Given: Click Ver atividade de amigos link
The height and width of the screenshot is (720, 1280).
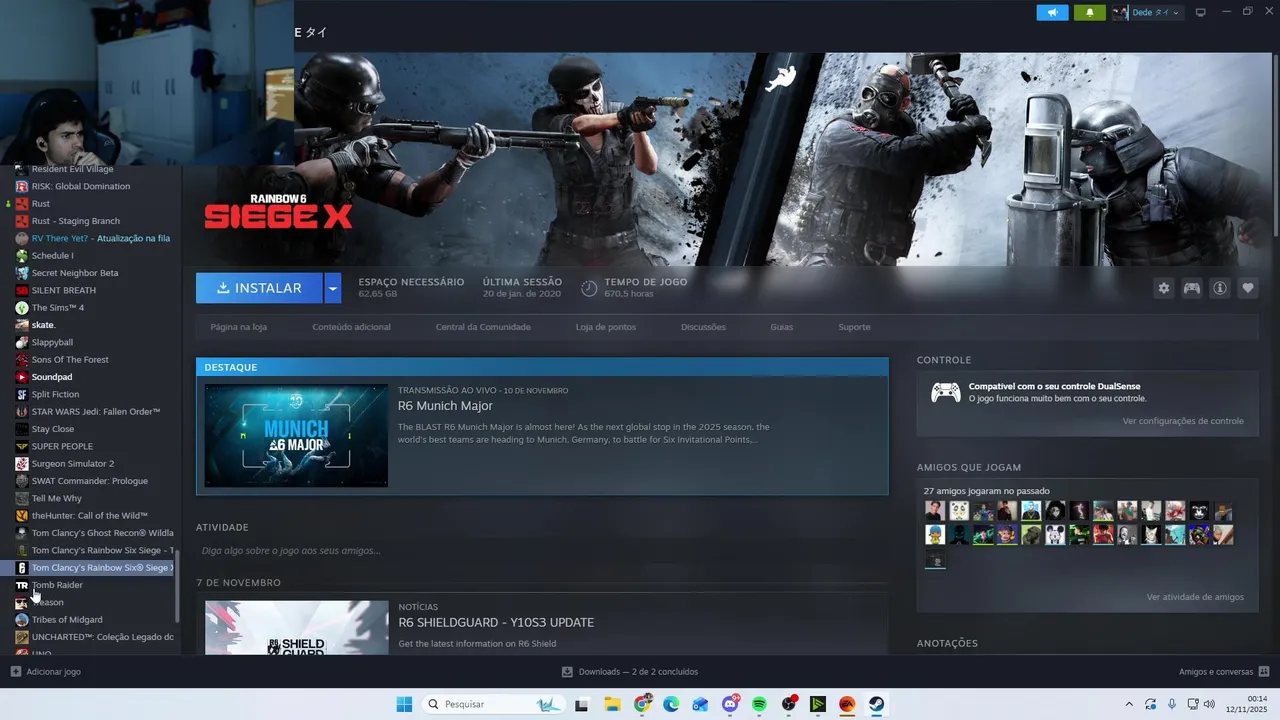Looking at the screenshot, I should click(1195, 597).
